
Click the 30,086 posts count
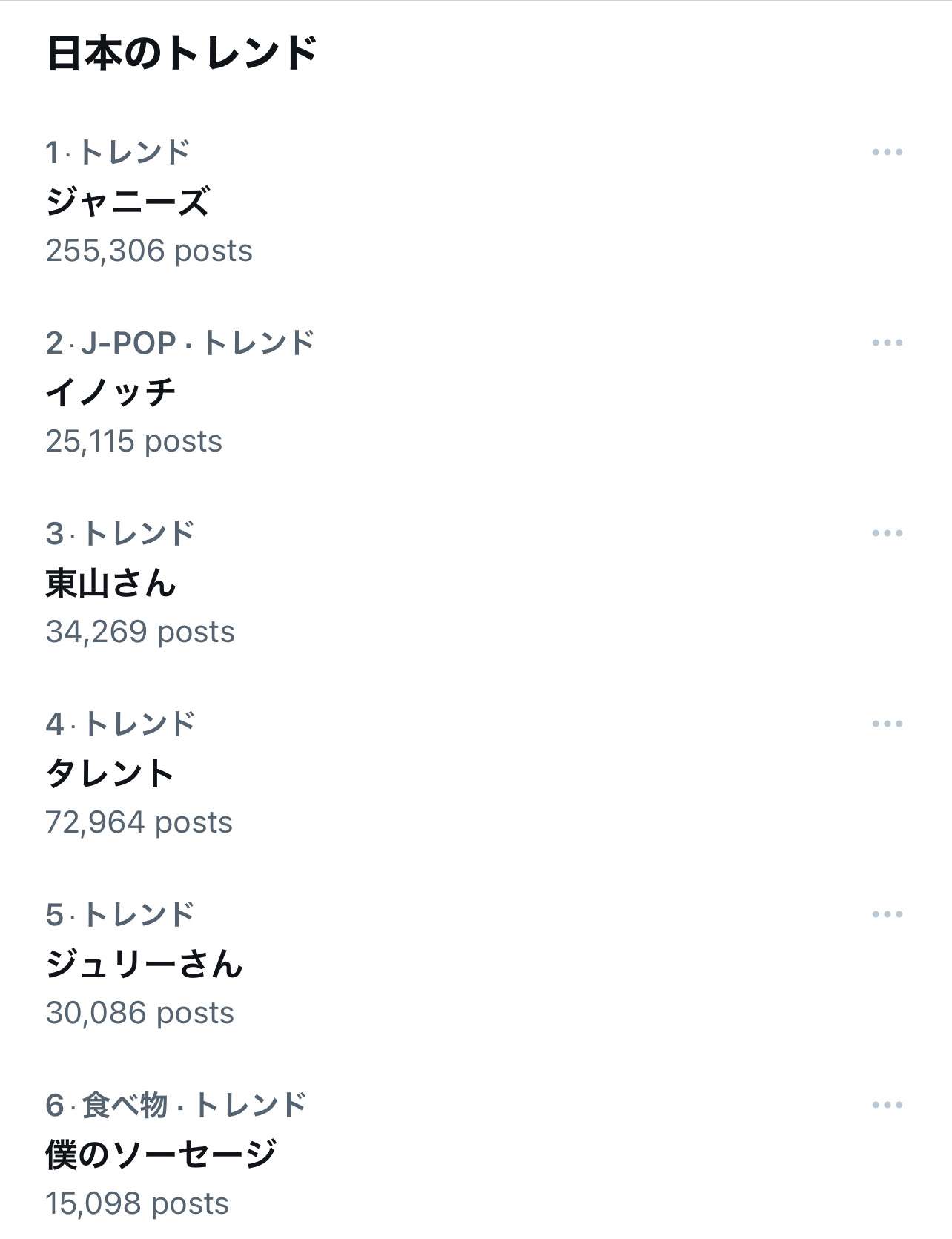[x=139, y=1014]
